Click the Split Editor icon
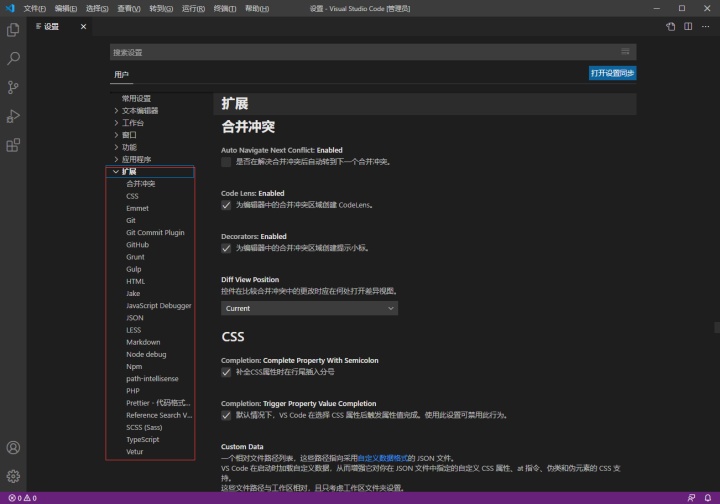Viewport: 720px width, 504px height. [688, 27]
